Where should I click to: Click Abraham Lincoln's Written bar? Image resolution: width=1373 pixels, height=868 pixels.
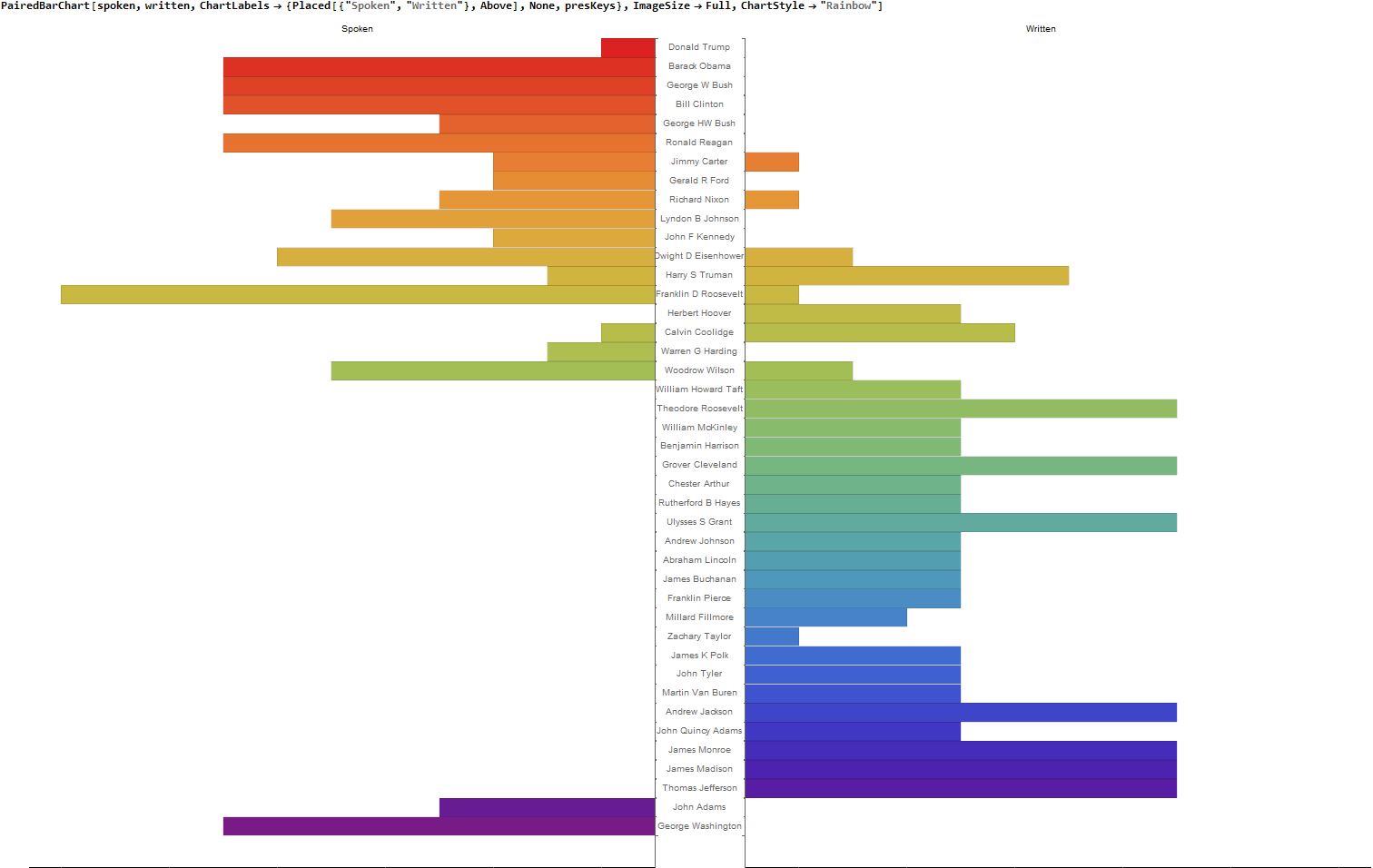(x=853, y=560)
